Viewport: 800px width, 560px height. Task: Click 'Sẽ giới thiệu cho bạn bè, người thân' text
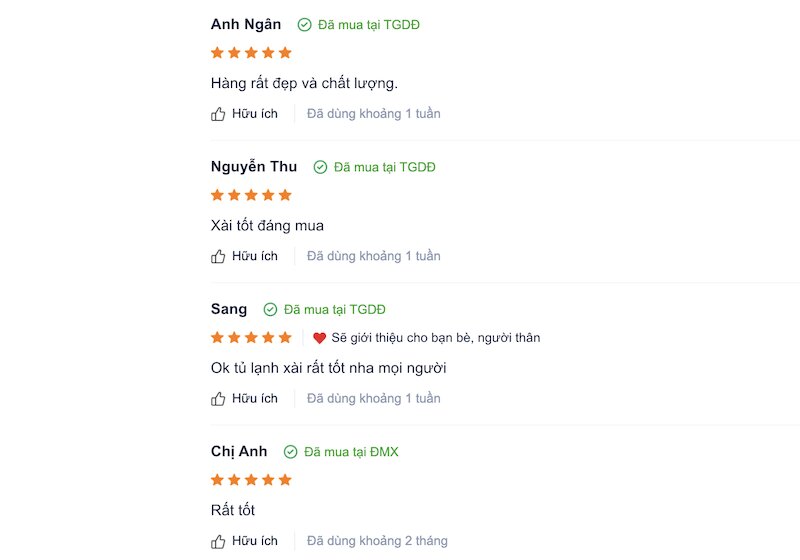pyautogui.click(x=436, y=338)
